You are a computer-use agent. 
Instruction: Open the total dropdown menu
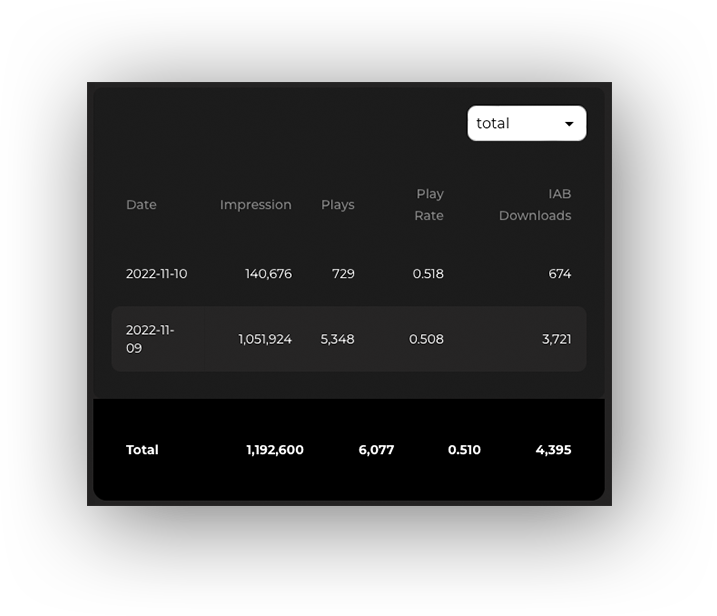526,123
